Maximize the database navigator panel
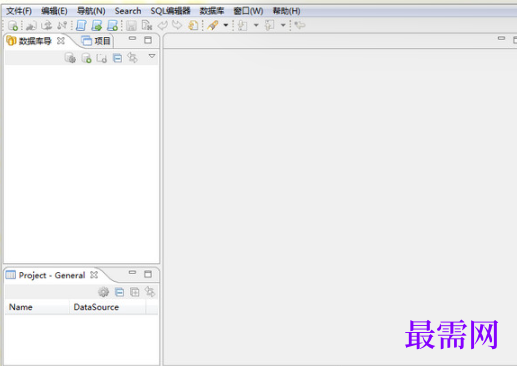517x366 pixels. 148,40
